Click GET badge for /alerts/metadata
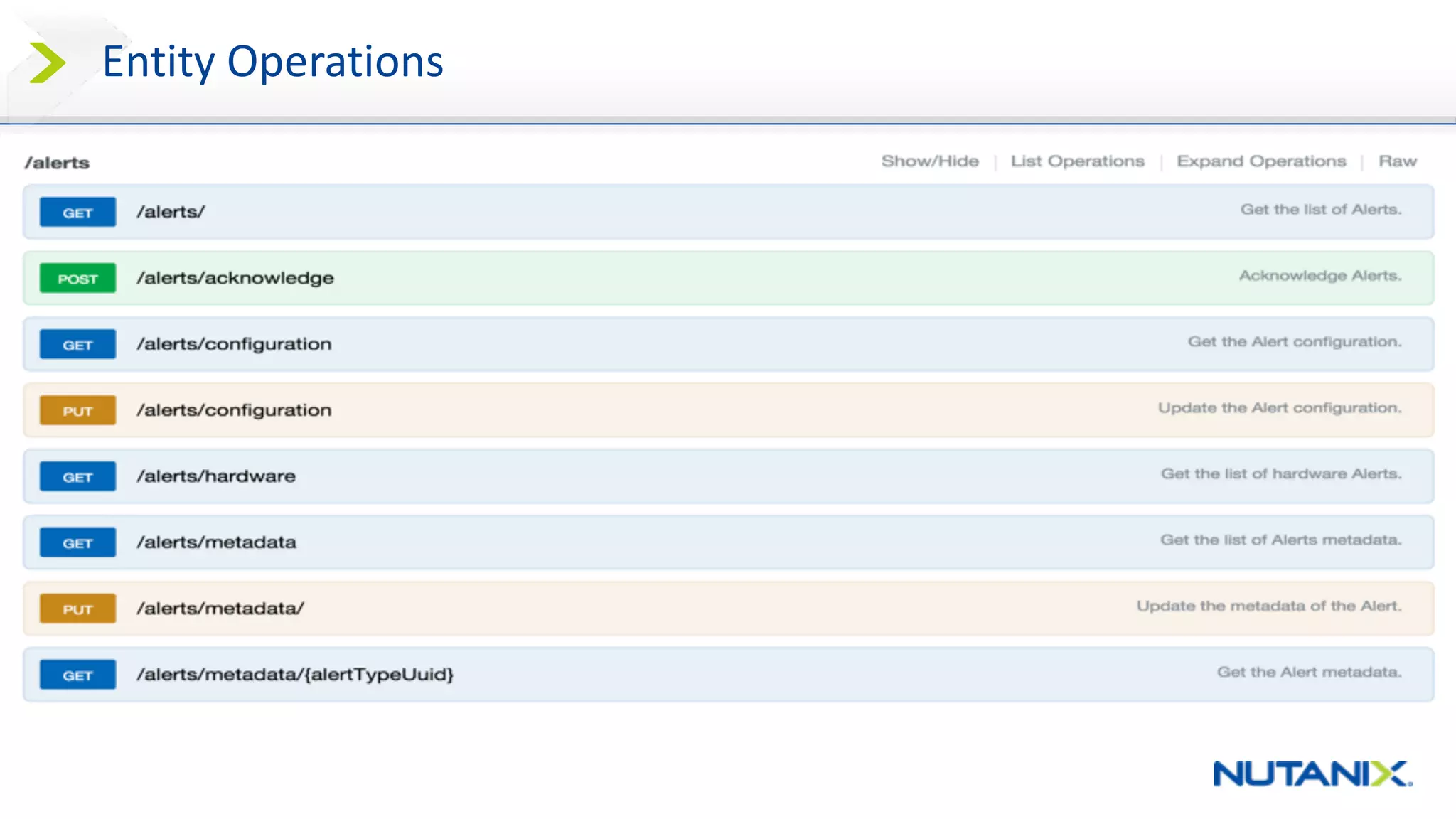Image resolution: width=1456 pixels, height=819 pixels. click(77, 542)
